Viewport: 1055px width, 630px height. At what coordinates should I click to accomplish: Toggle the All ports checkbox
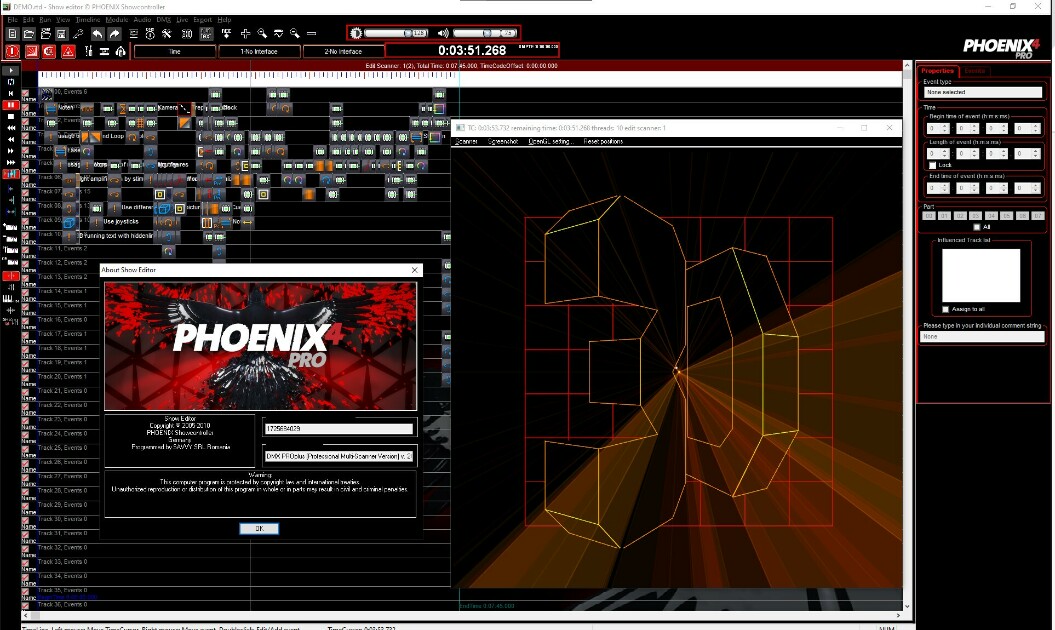click(977, 227)
